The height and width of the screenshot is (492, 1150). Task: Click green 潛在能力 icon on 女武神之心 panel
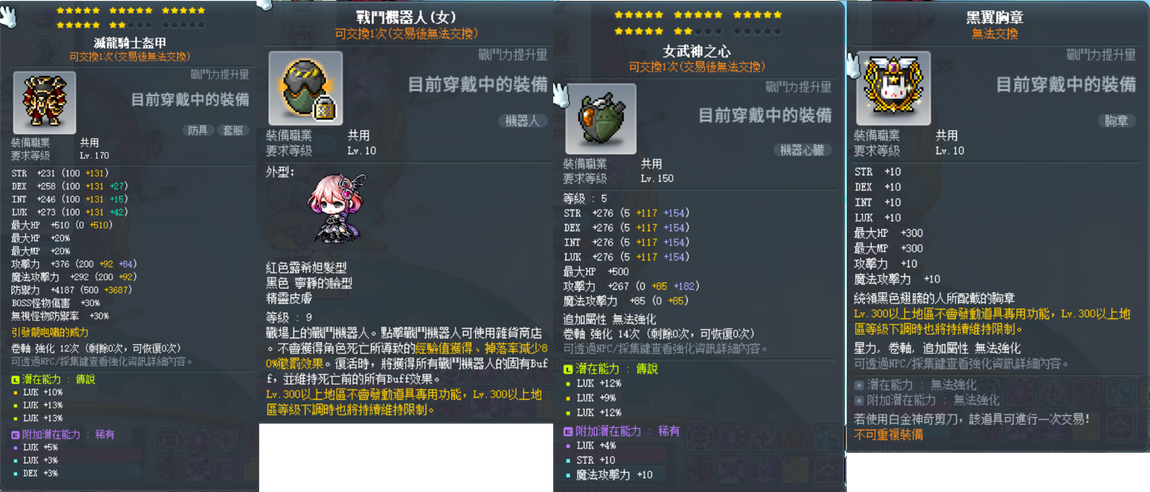568,368
